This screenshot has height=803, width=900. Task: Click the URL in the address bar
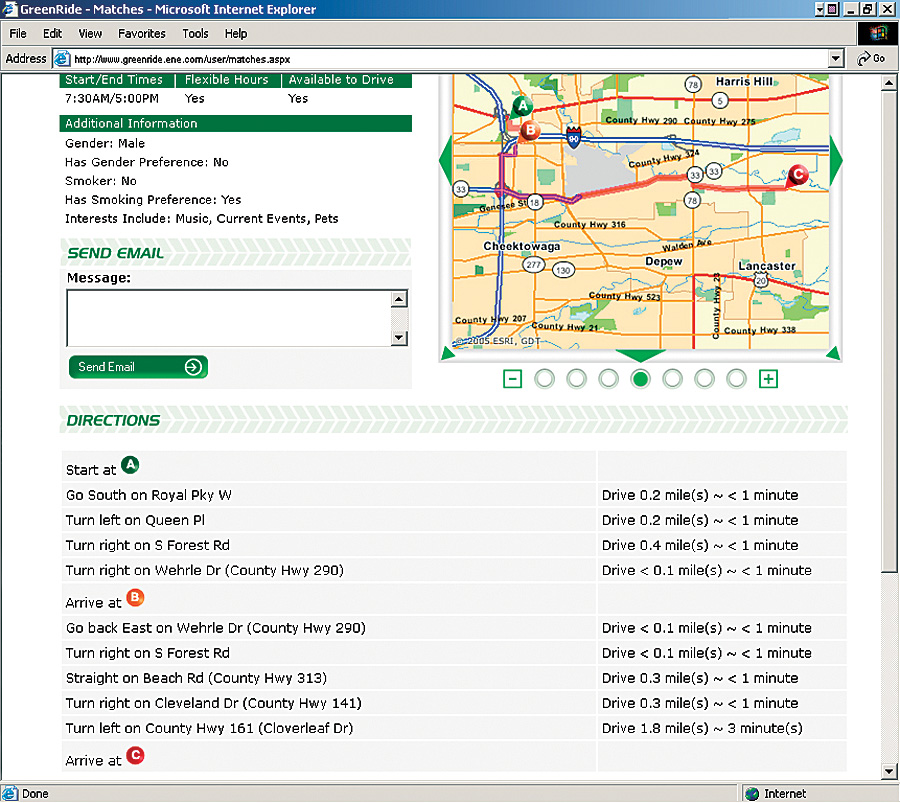click(182, 59)
